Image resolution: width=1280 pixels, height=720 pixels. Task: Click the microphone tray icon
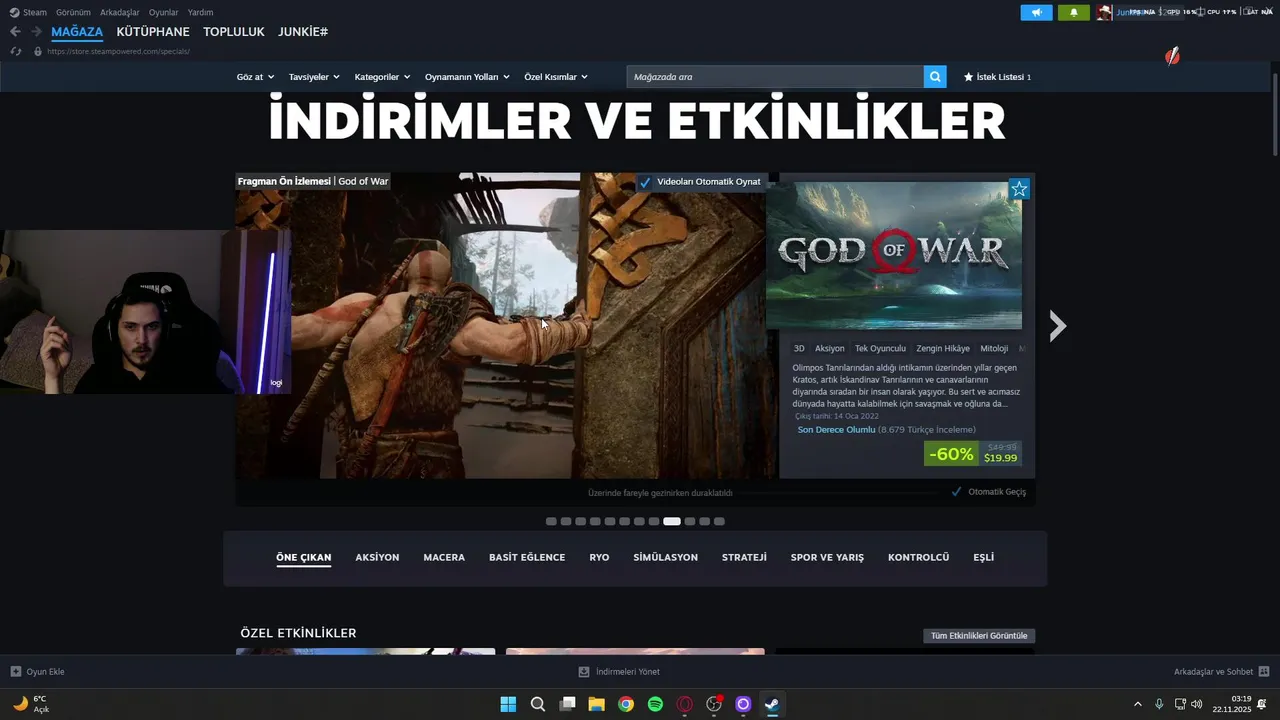tap(1159, 704)
